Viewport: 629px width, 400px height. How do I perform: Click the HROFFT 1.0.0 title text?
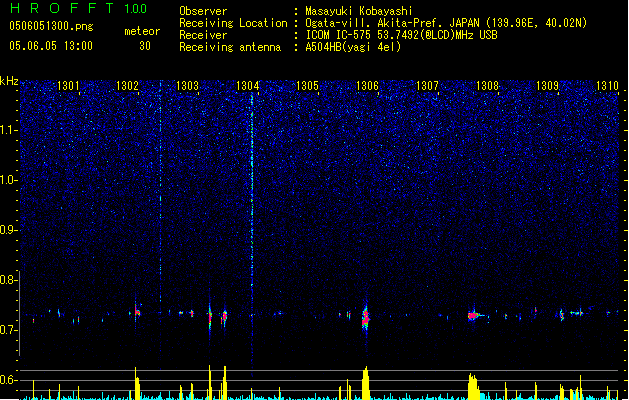pyautogui.click(x=78, y=8)
